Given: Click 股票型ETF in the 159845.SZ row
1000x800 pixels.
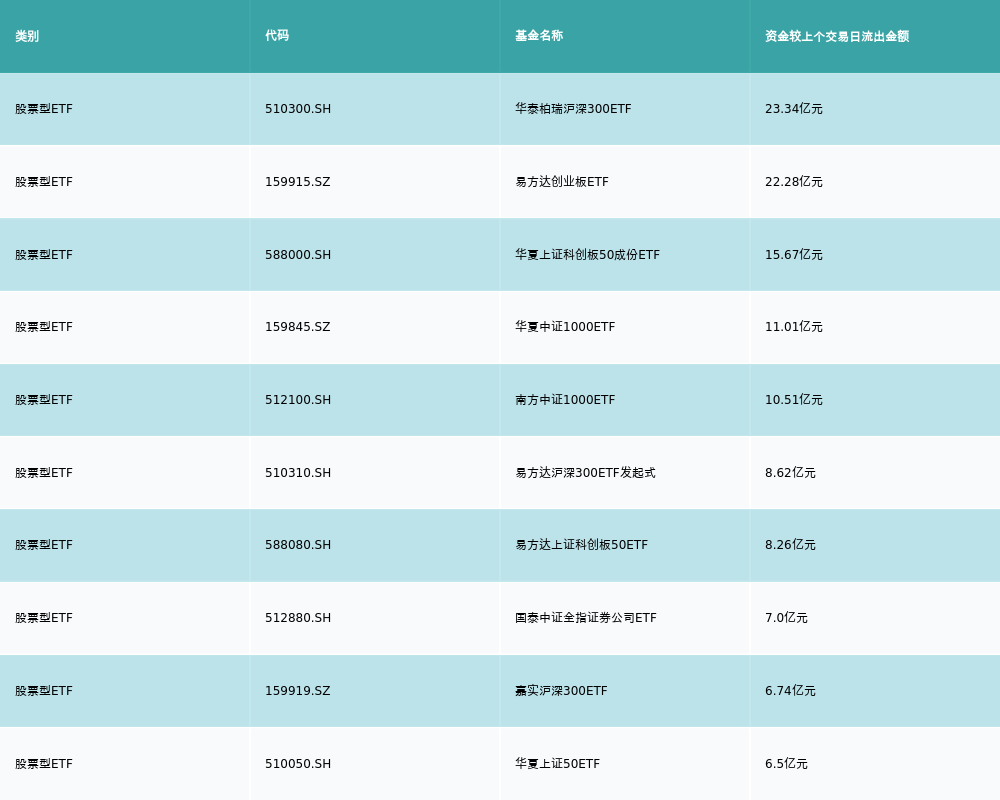Looking at the screenshot, I should tap(44, 327).
